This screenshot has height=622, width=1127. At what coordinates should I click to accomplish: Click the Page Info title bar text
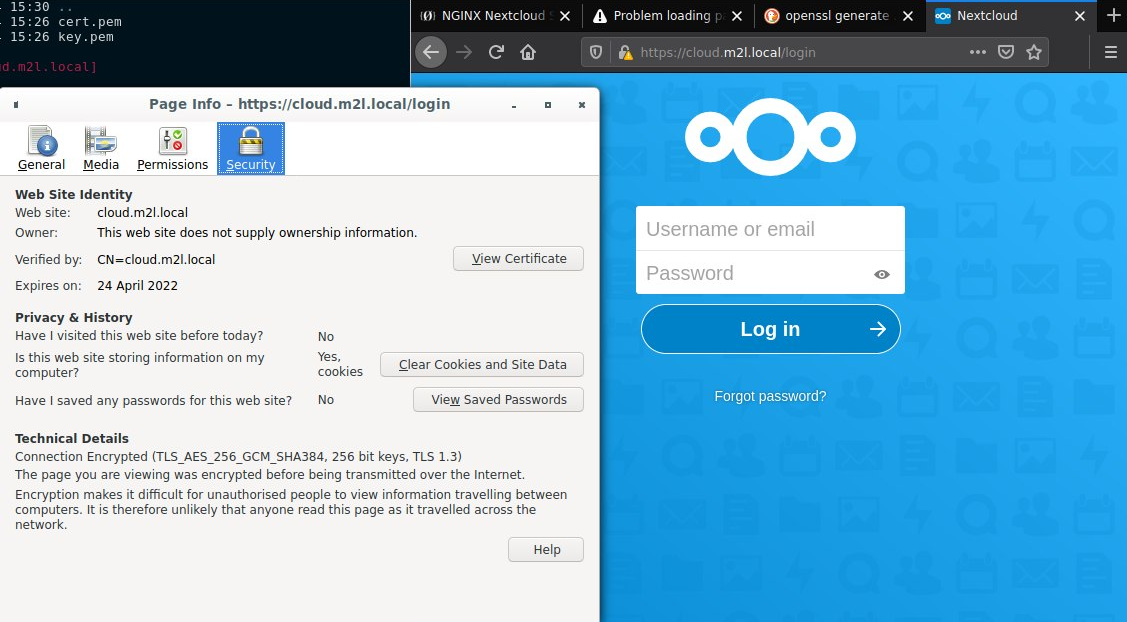coord(300,104)
